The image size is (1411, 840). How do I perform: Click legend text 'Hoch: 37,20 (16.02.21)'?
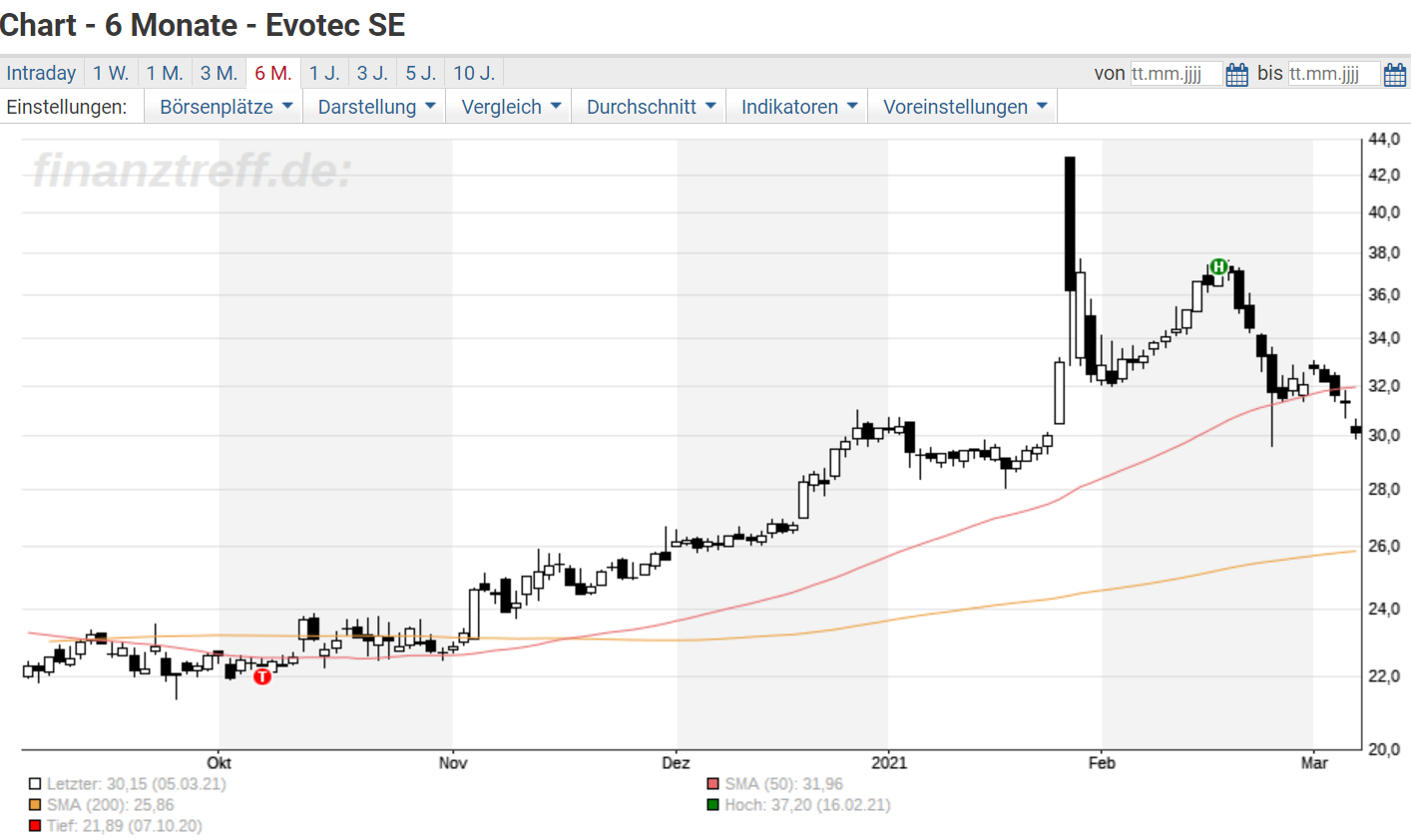point(808,805)
